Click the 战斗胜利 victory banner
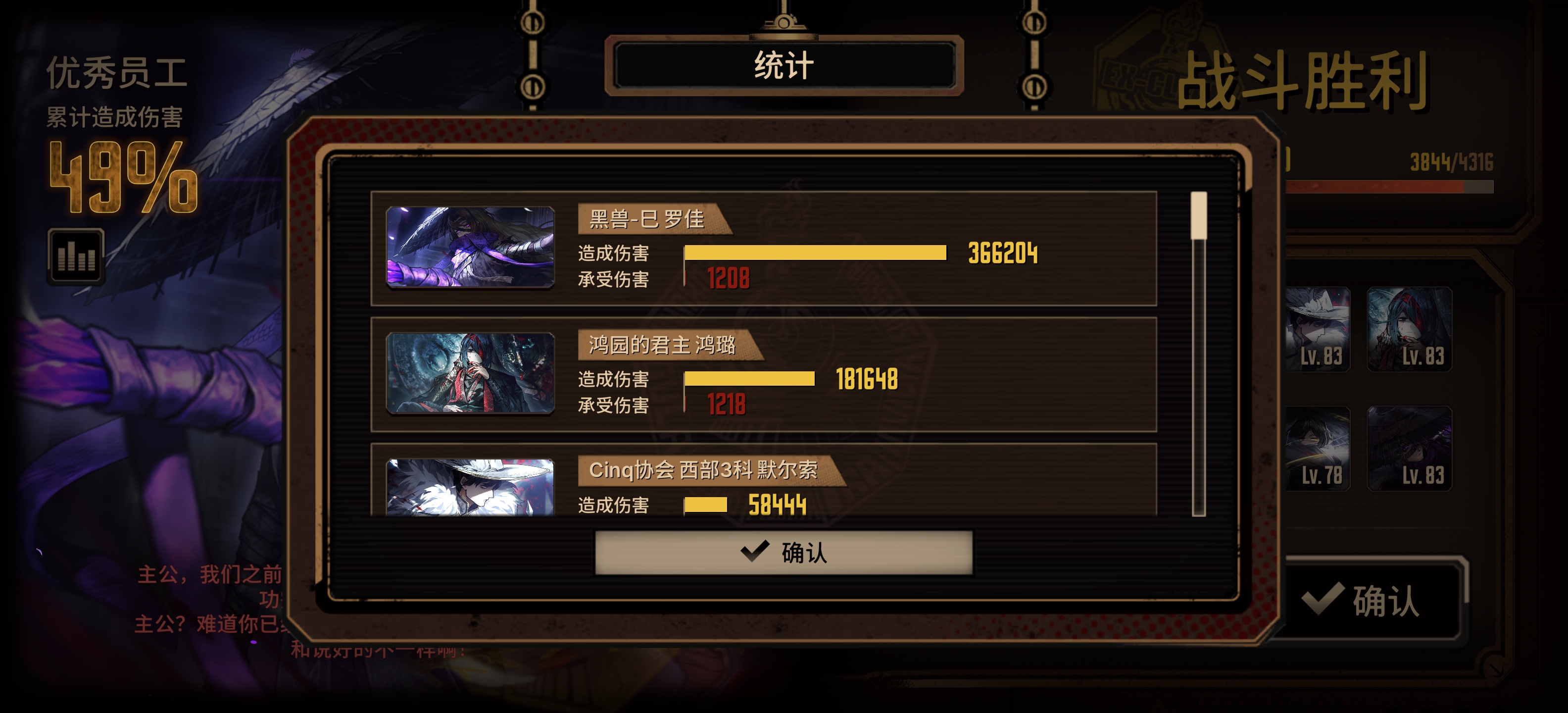 click(x=1303, y=81)
